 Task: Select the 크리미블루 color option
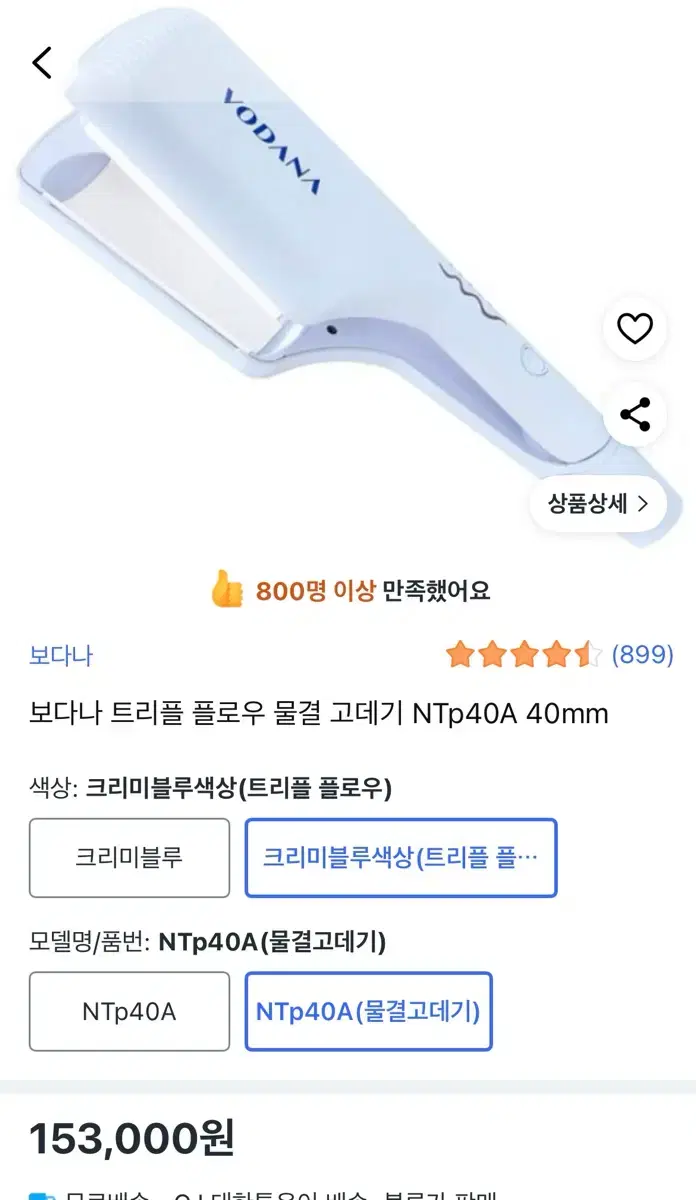point(129,858)
